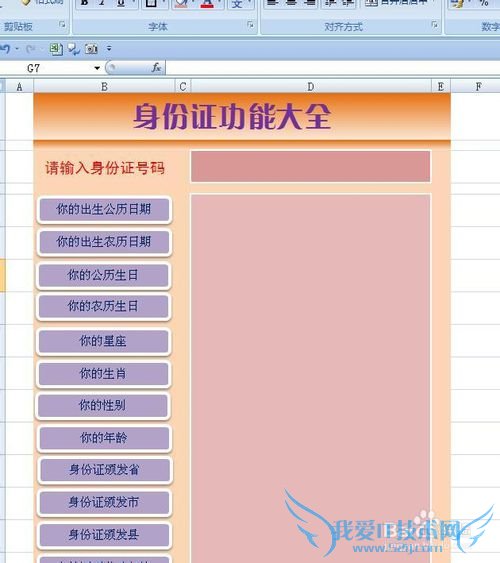The width and height of the screenshot is (500, 563).
Task: Select column B header
Action: [104, 87]
